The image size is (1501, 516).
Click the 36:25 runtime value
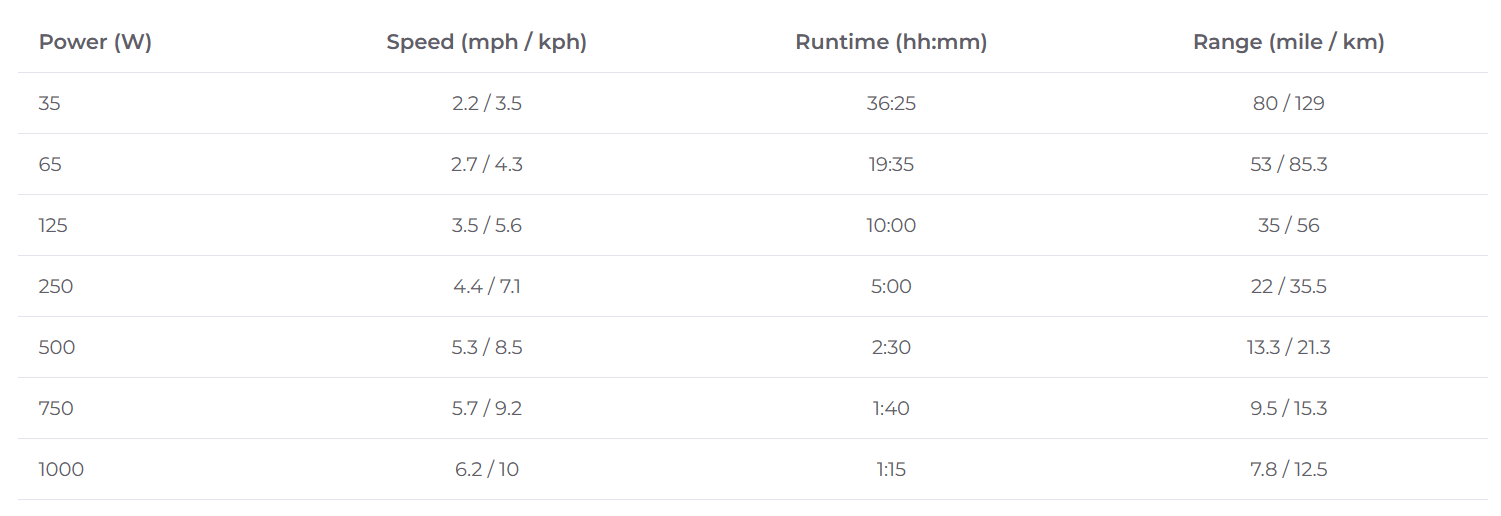tap(891, 103)
